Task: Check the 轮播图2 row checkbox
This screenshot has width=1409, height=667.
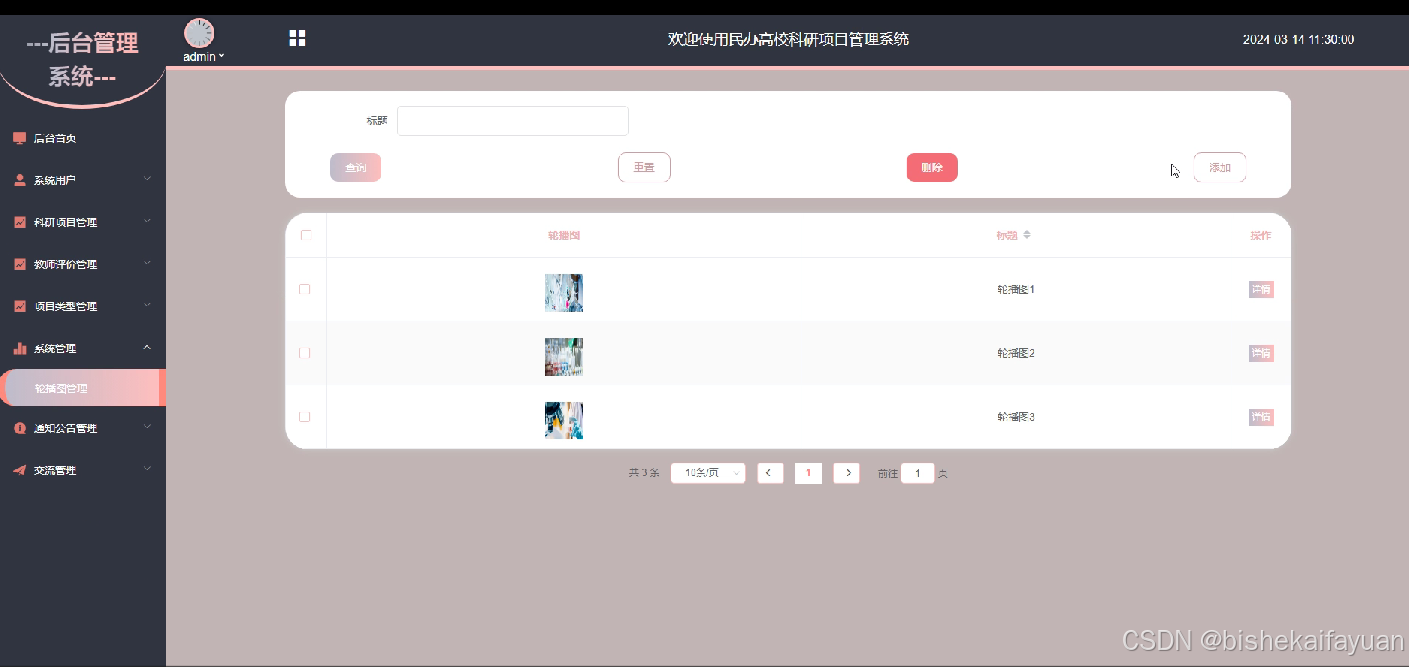Action: (x=305, y=353)
